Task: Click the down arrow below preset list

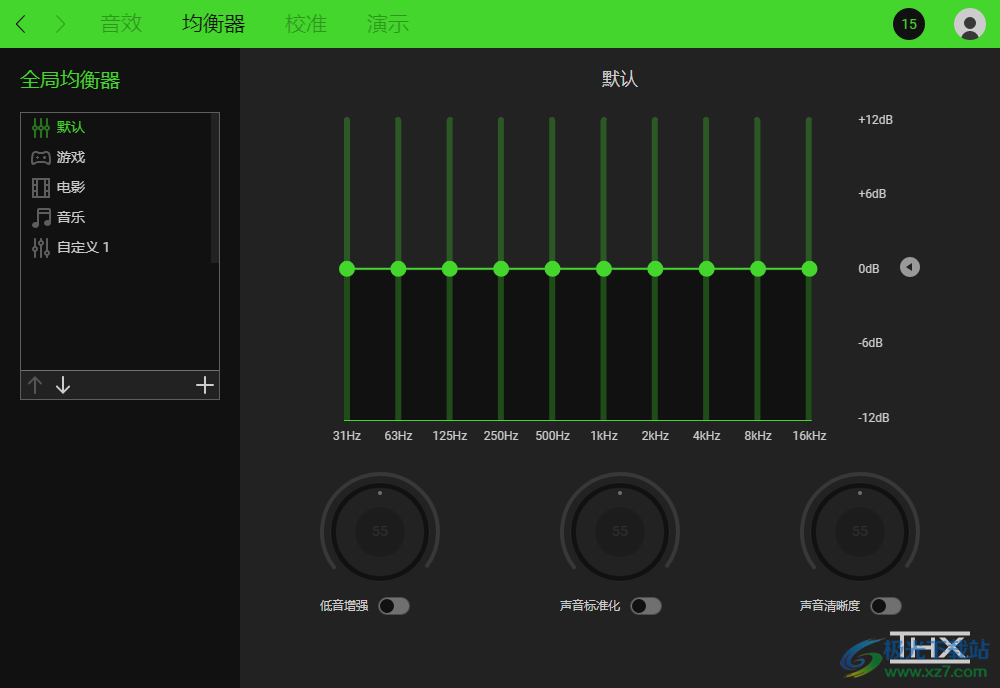Action: (62, 384)
